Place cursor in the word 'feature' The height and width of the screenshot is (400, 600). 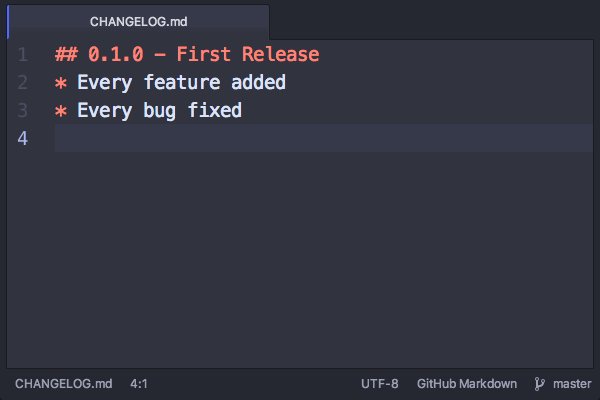(182, 82)
